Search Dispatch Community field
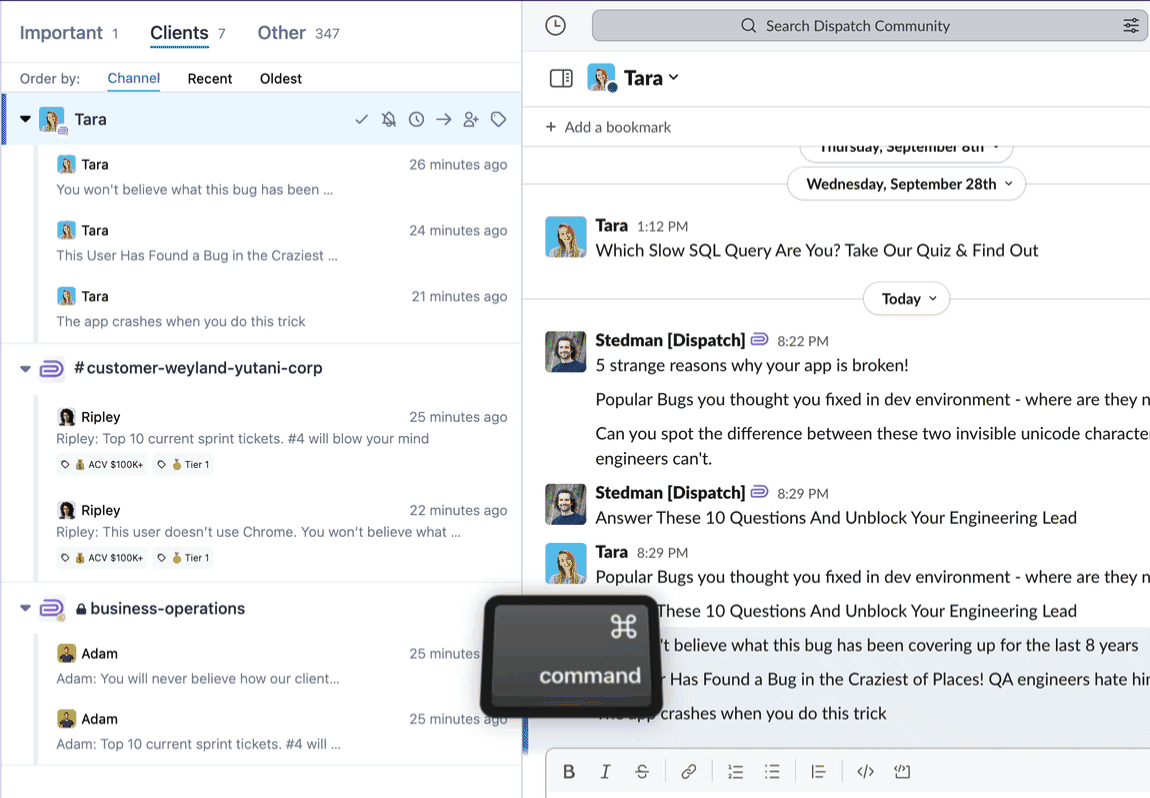 coord(870,26)
